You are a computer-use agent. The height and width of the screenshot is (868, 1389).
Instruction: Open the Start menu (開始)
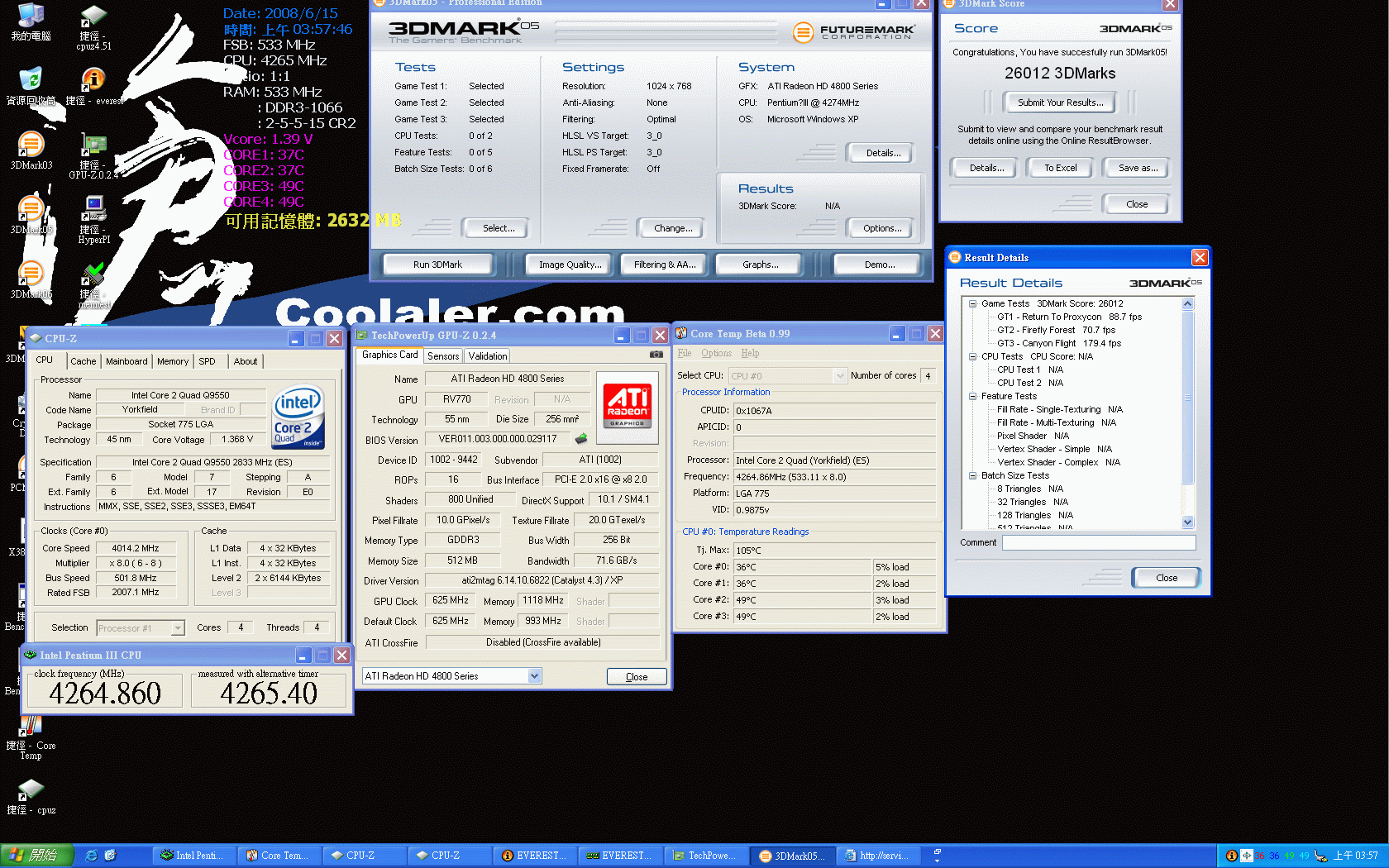pyautogui.click(x=37, y=856)
